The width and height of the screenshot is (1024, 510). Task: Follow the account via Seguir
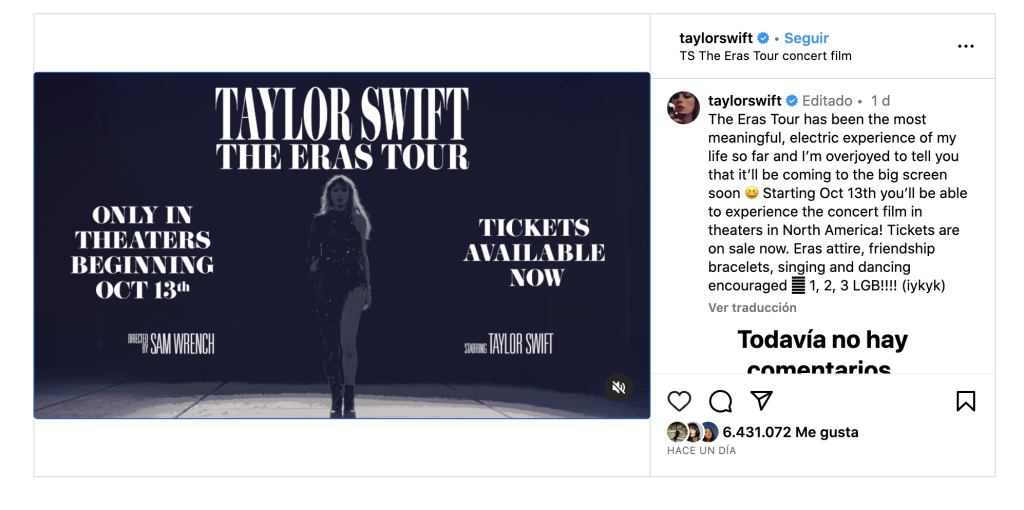click(x=806, y=39)
